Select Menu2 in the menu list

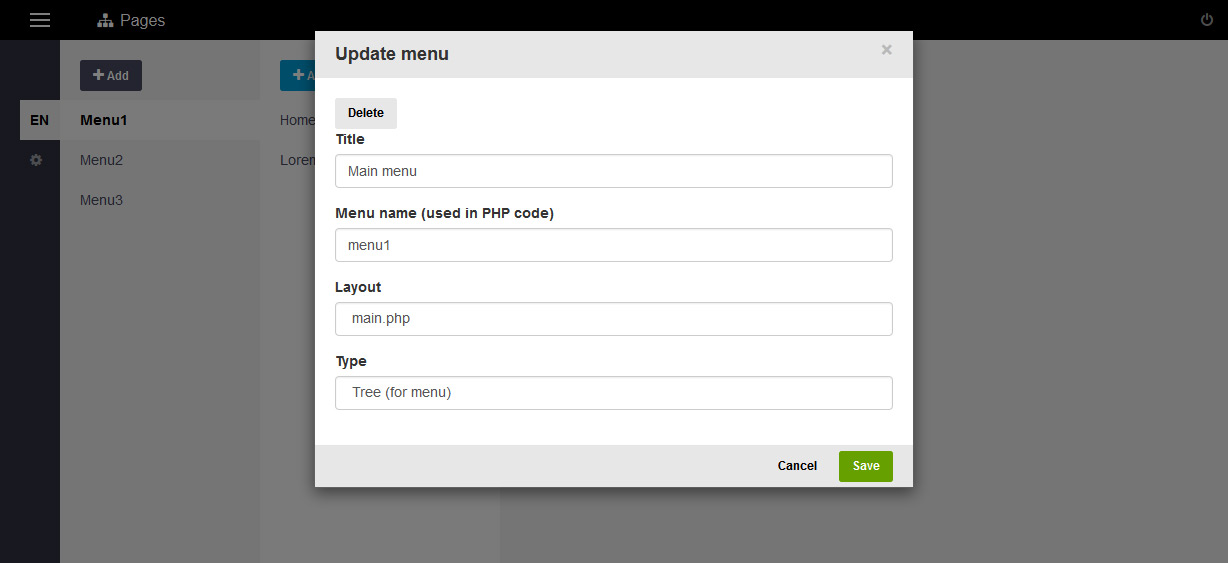[x=102, y=160]
